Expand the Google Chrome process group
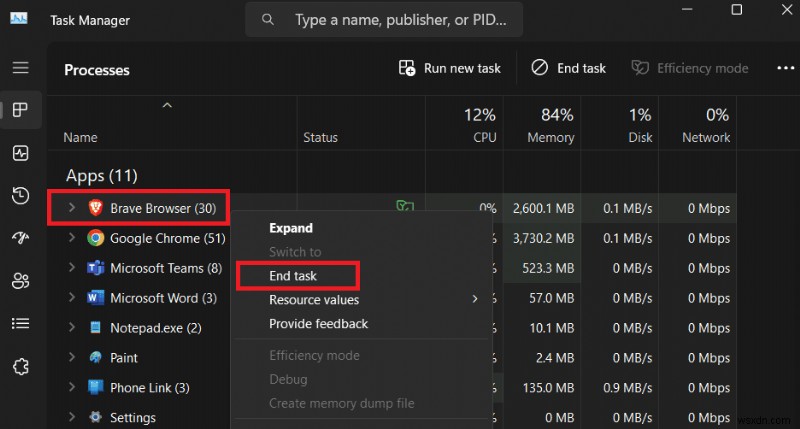This screenshot has width=800, height=429. (71, 237)
